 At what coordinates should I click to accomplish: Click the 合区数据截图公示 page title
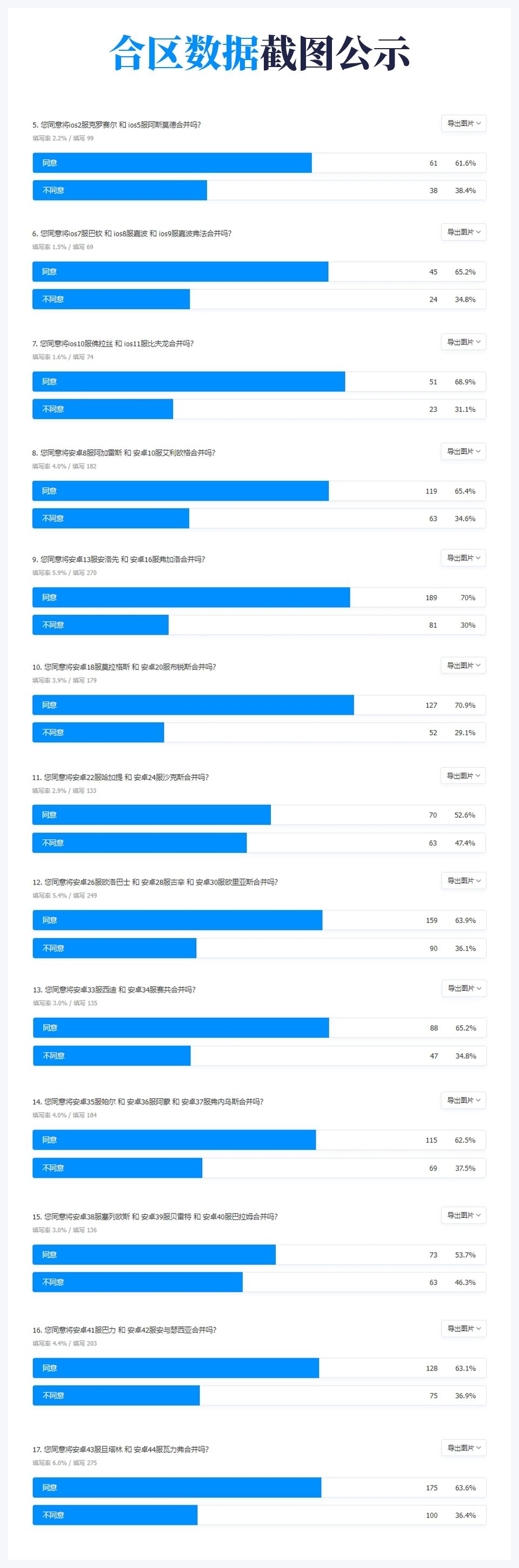pyautogui.click(x=259, y=53)
